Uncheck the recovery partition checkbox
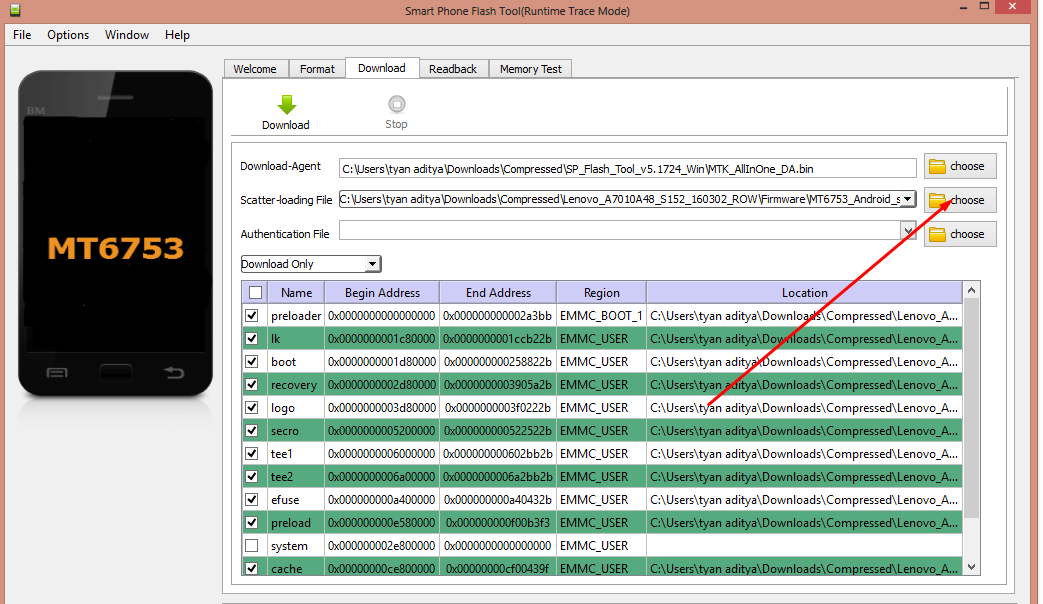The image size is (1043, 604). pos(252,385)
